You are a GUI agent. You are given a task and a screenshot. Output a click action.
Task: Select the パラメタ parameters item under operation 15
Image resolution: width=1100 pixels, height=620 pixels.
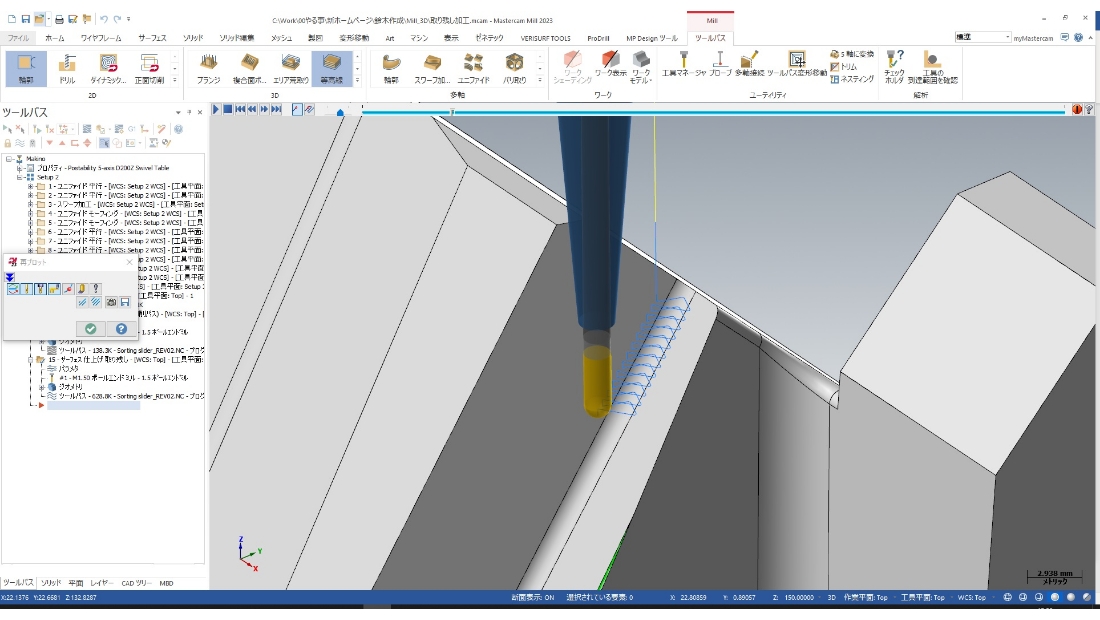pos(68,369)
